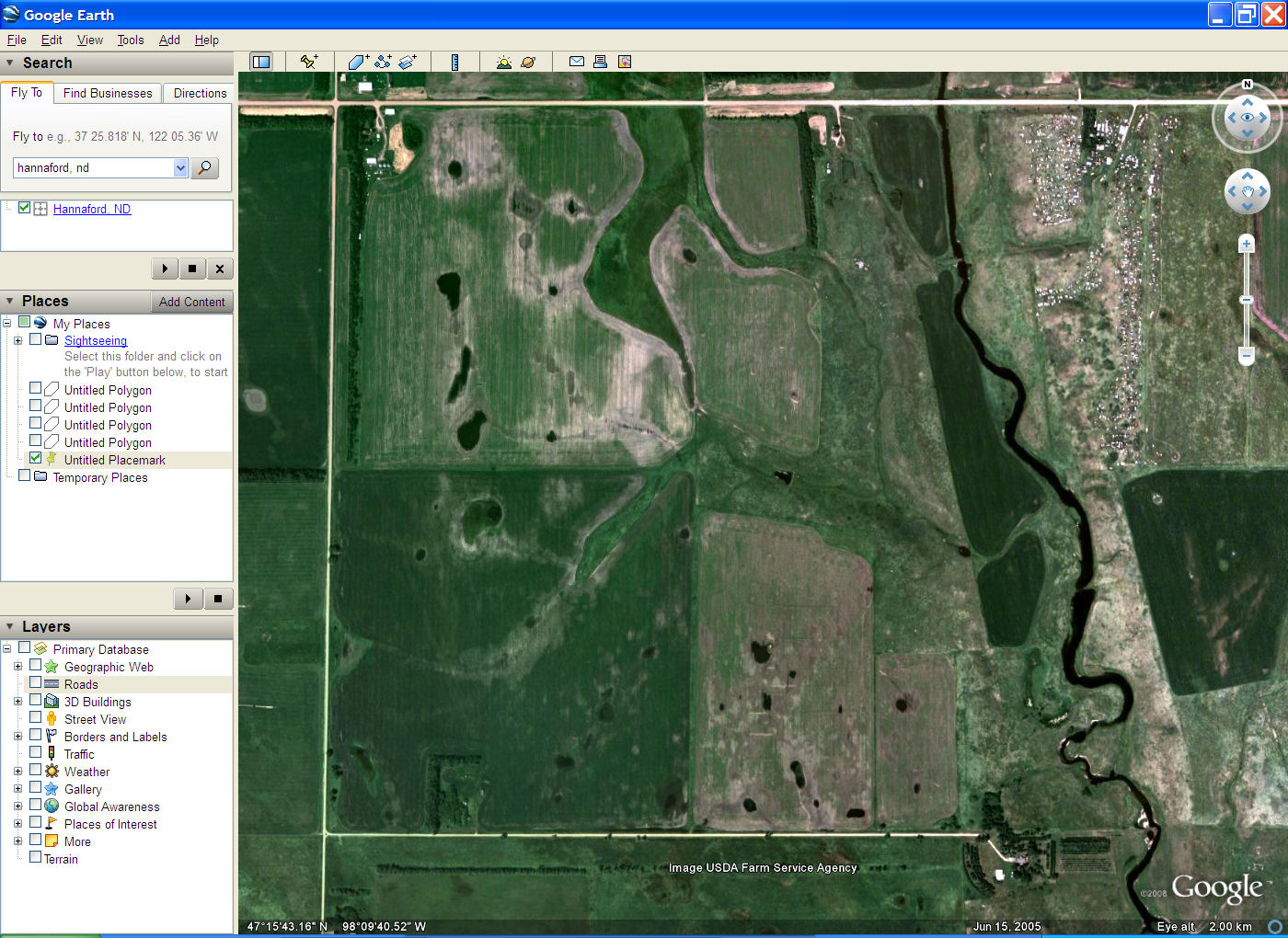1288x938 pixels.
Task: Click the Add Content button
Action: [x=191, y=302]
